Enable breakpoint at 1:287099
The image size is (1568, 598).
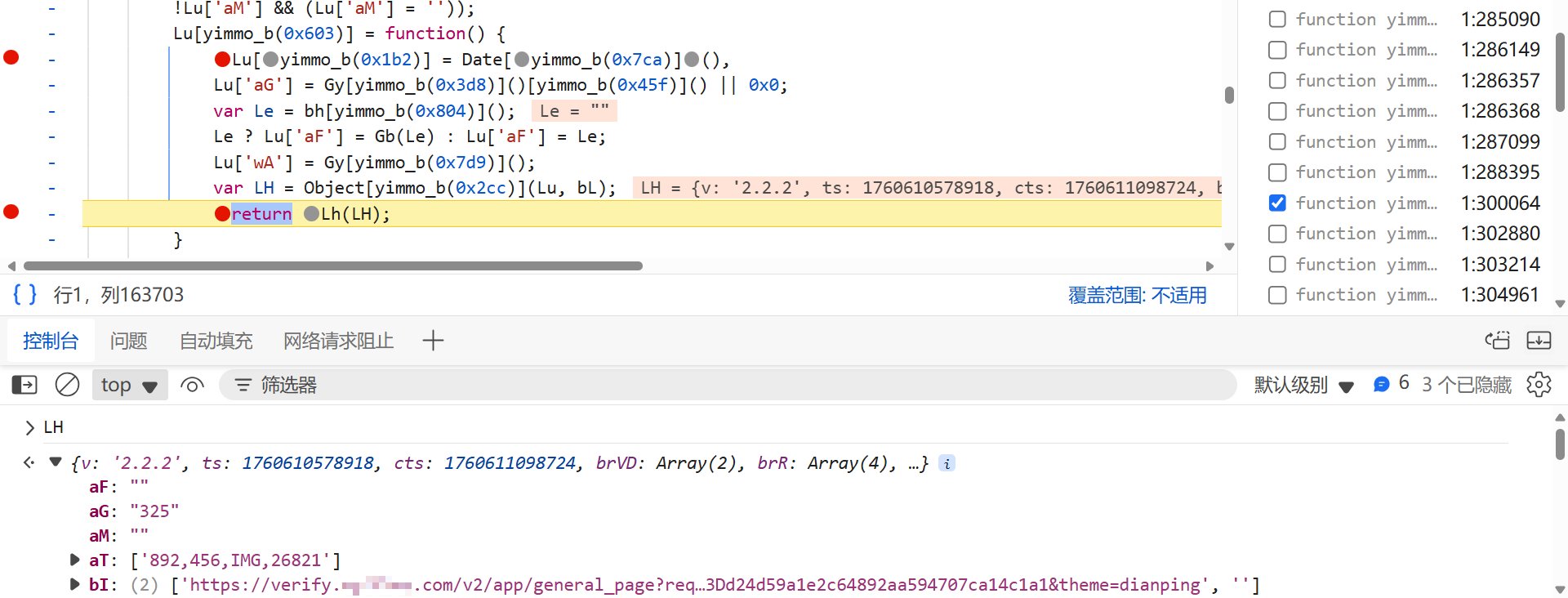(1277, 141)
